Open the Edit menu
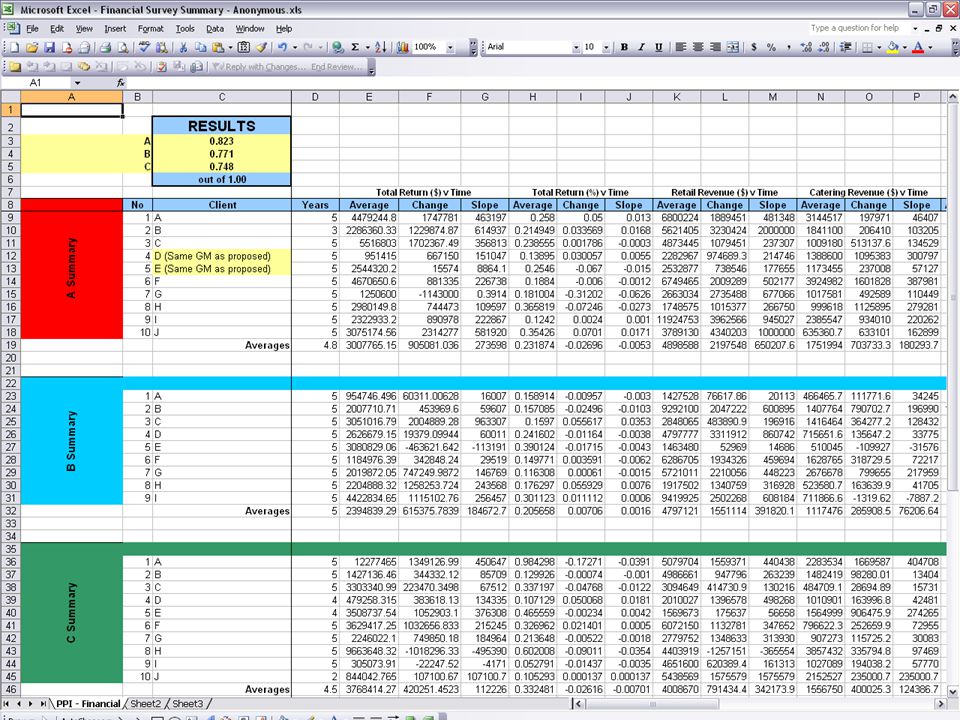This screenshot has height=720, width=960. 57,29
